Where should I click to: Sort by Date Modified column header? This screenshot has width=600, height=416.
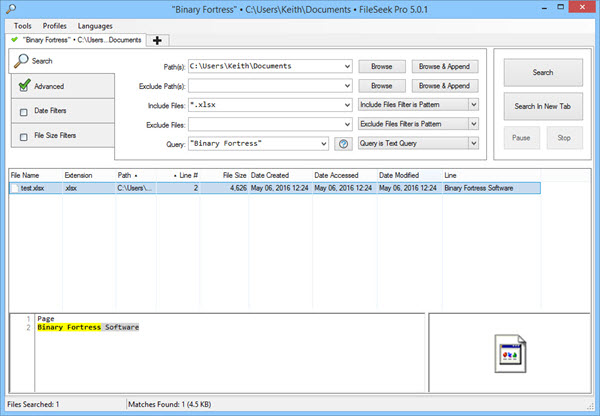409,175
